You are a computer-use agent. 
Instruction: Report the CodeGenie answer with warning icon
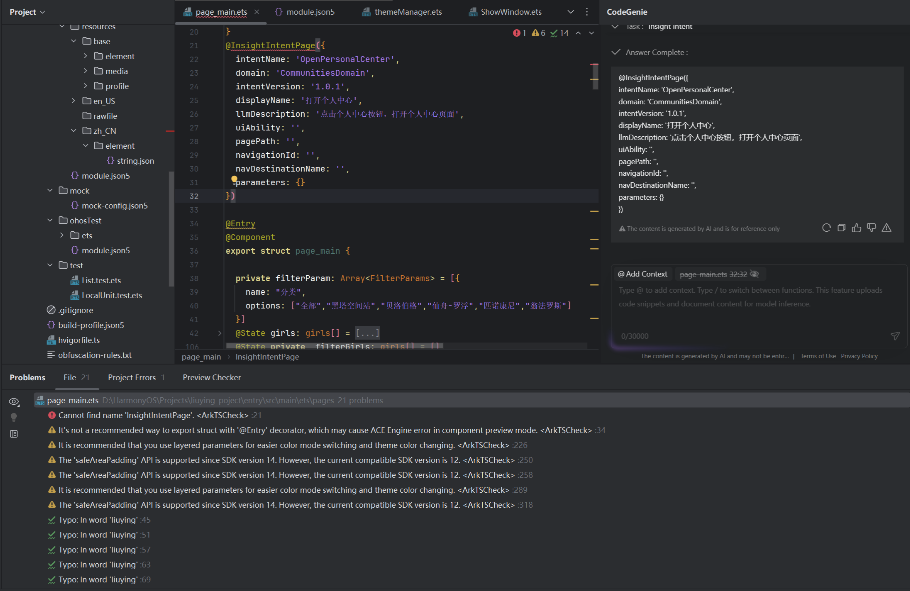(887, 228)
